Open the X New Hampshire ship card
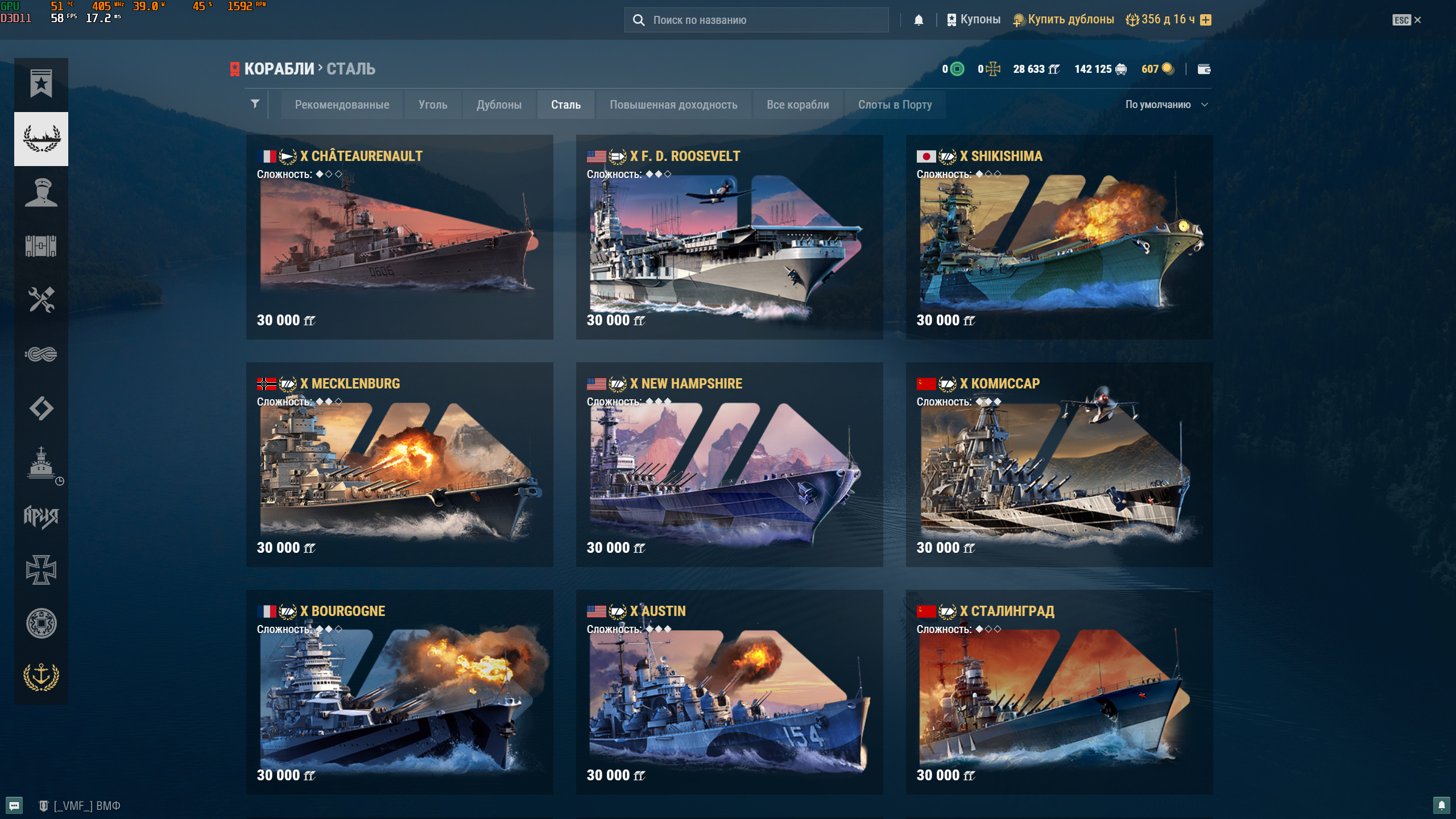1456x819 pixels. [729, 465]
